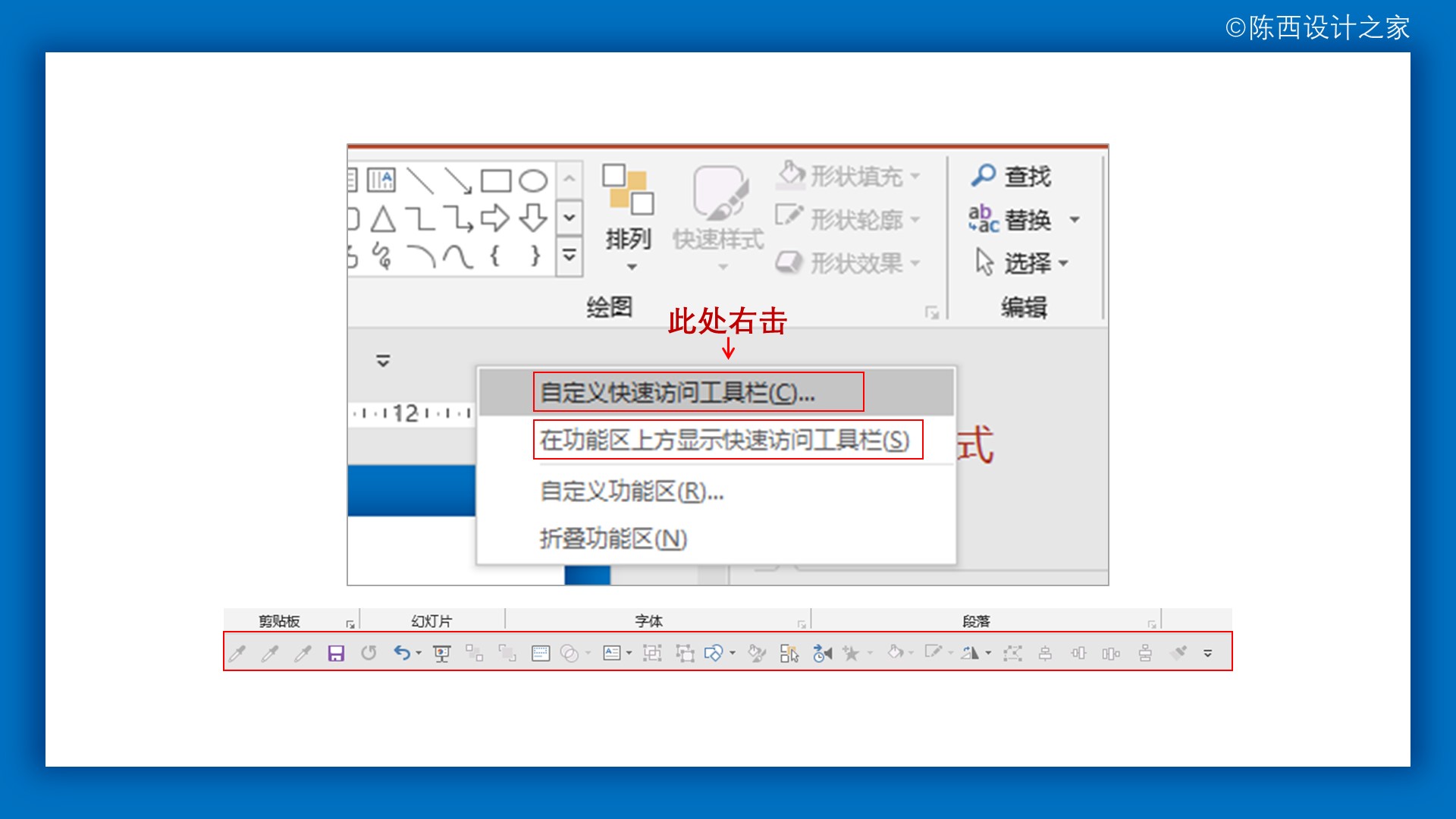Open the 绘图 group dialog launcher
The width and height of the screenshot is (1456, 819).
coord(932,312)
